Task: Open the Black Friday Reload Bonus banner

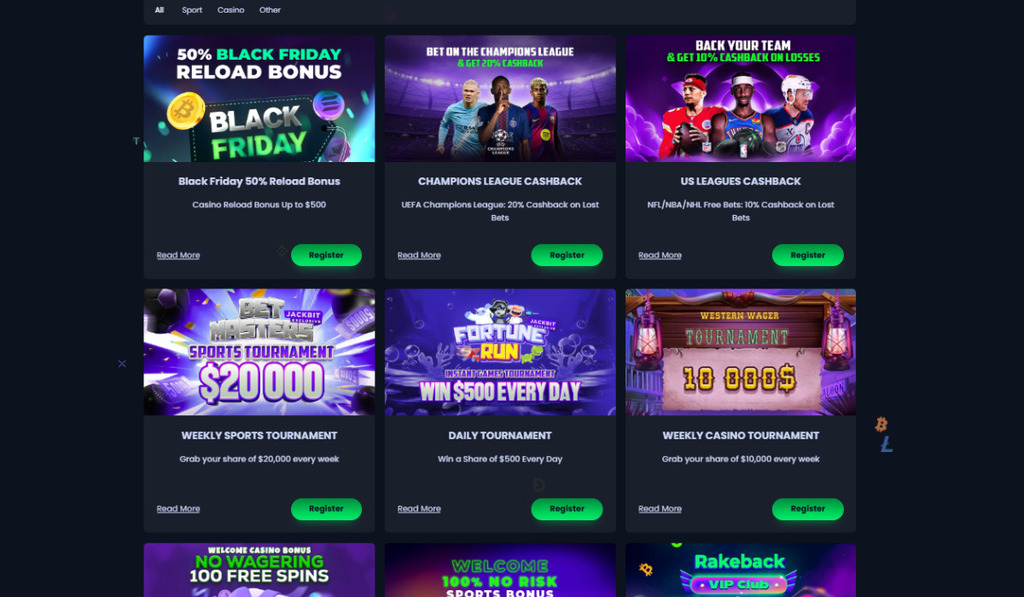Action: 259,99
